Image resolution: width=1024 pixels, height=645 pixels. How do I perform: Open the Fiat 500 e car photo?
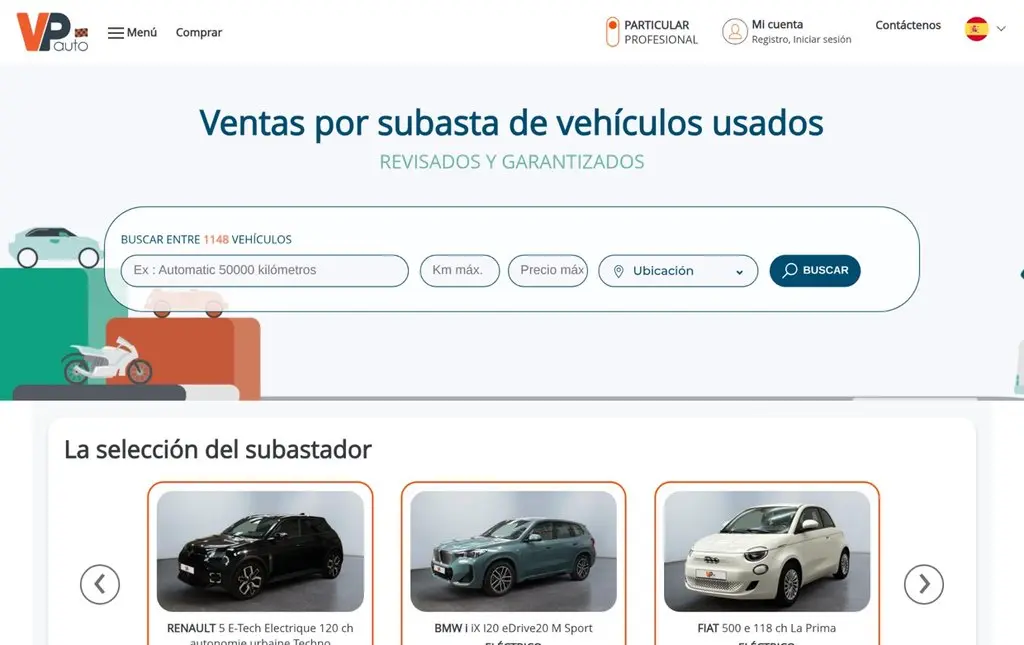[767, 551]
